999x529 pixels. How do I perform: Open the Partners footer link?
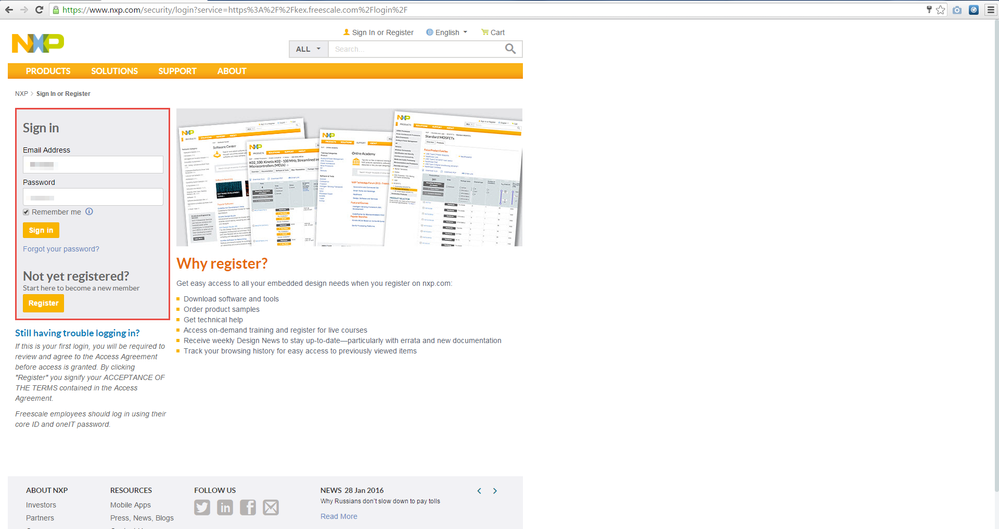(40, 518)
